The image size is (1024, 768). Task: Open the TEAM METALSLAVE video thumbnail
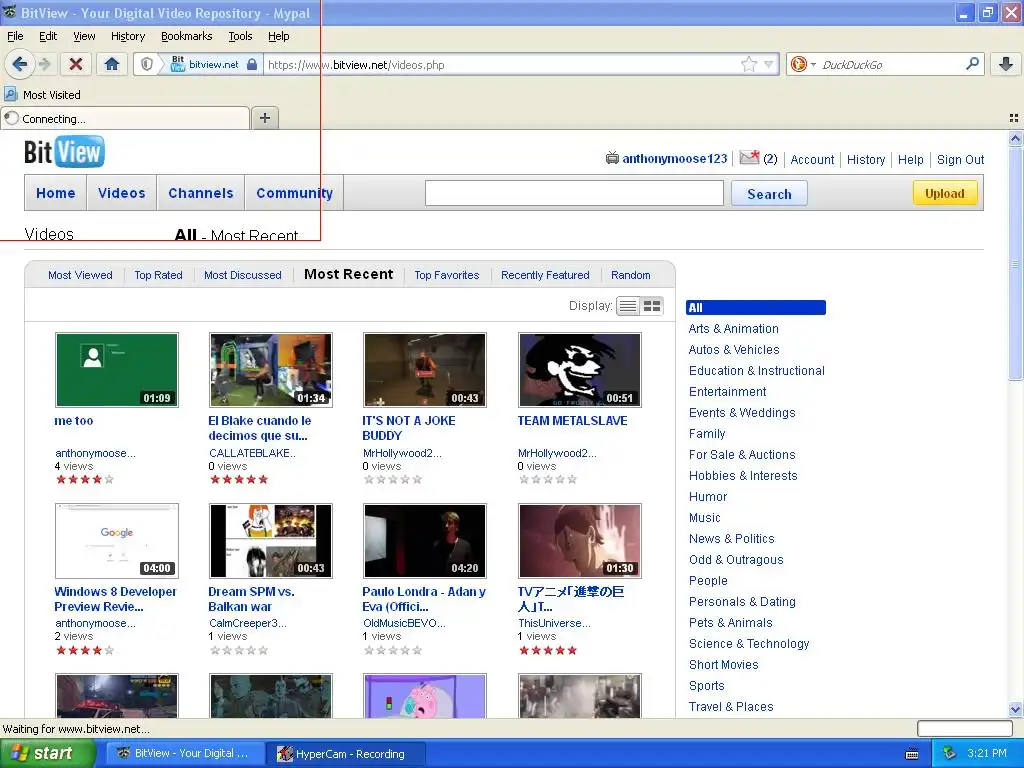(x=580, y=370)
